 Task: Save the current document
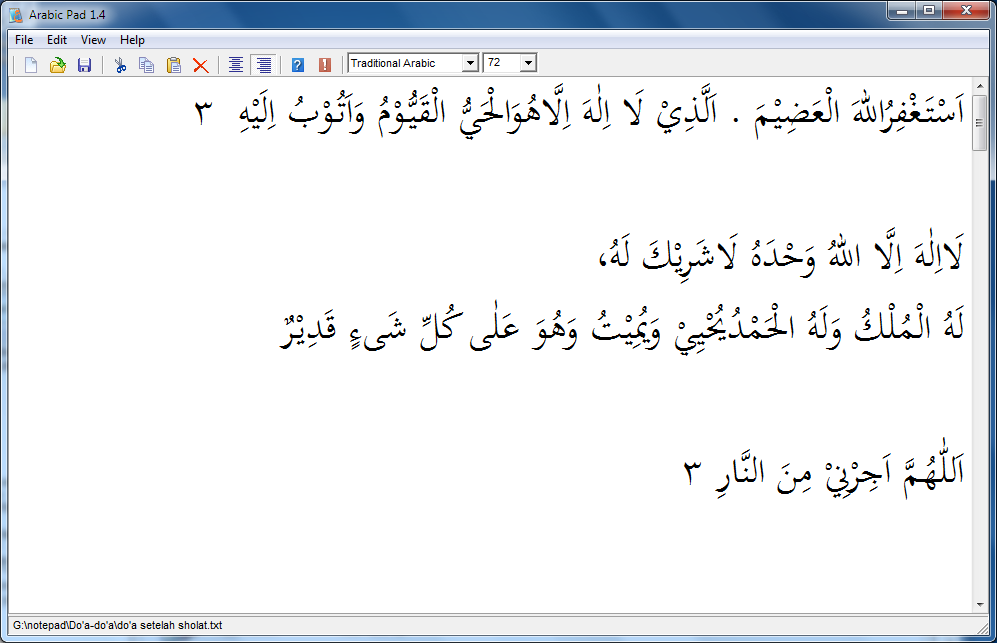[x=84, y=63]
